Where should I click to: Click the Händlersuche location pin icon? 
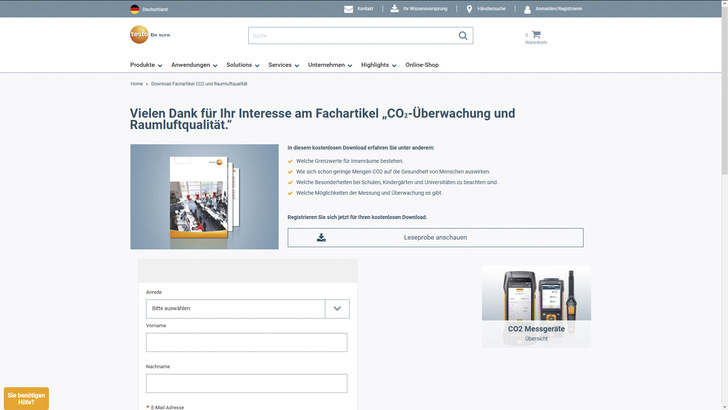tap(469, 9)
